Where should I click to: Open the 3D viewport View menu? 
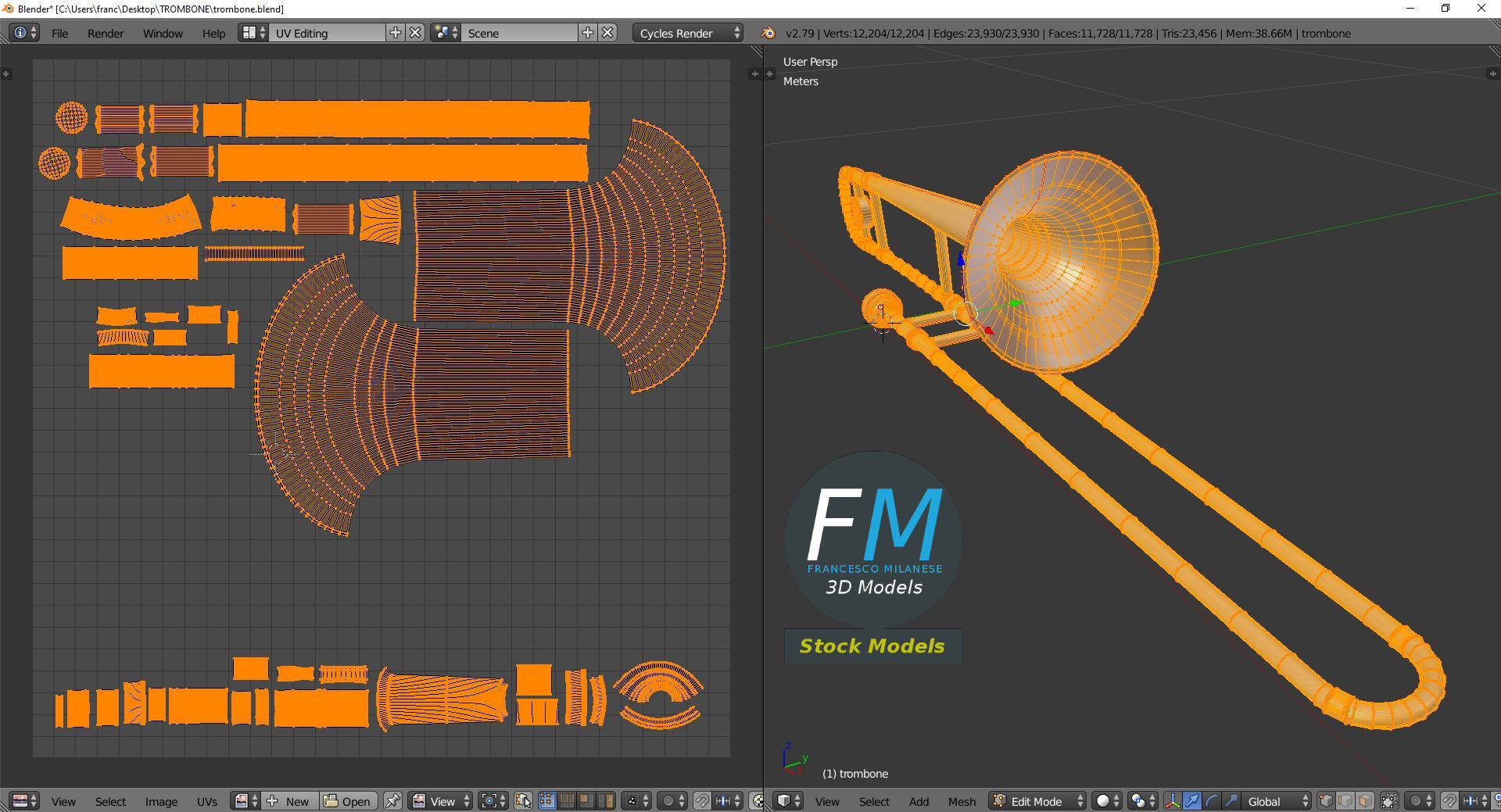tap(827, 802)
